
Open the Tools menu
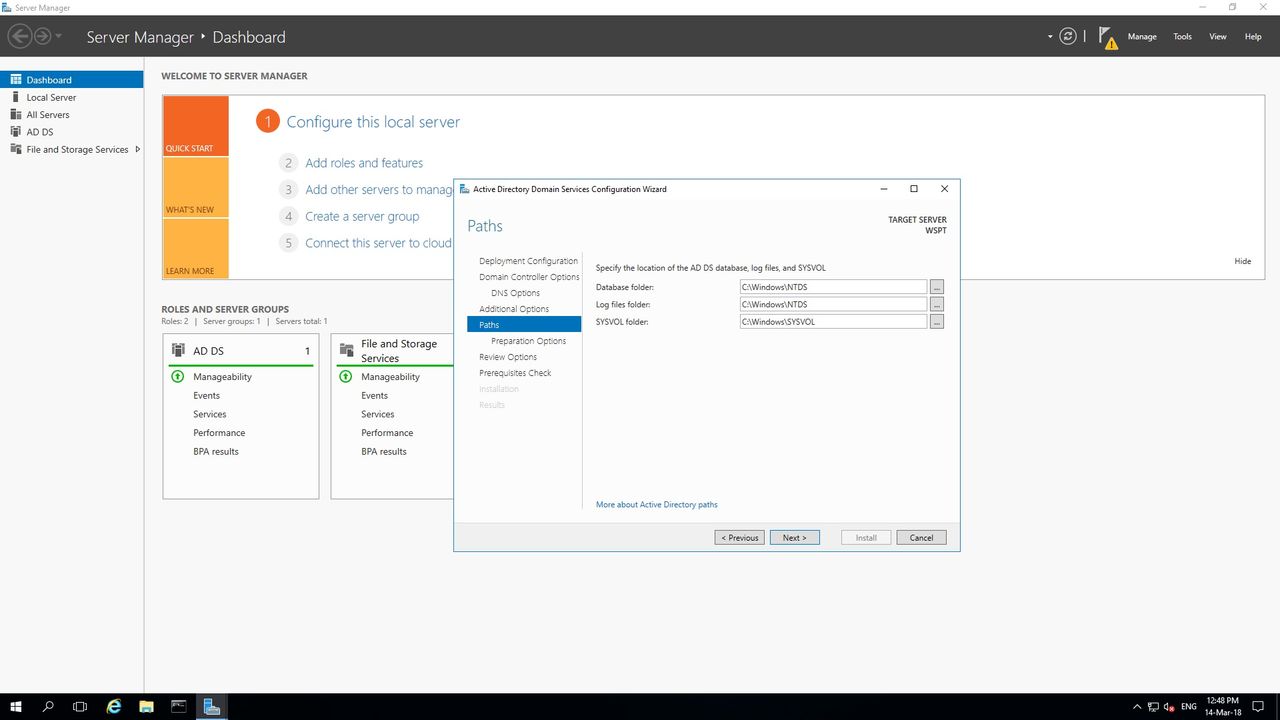pyautogui.click(x=1182, y=37)
